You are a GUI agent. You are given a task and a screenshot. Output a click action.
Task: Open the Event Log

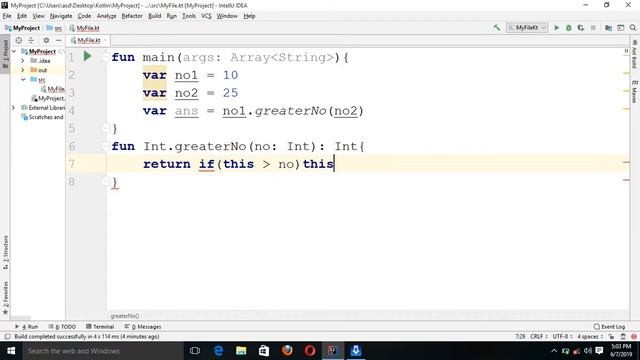pyautogui.click(x=609, y=327)
